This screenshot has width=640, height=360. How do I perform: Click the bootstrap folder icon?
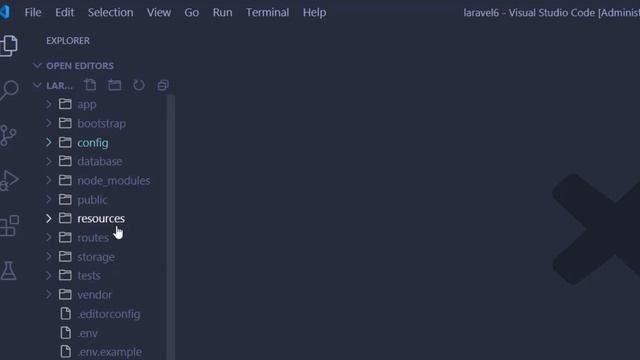coord(65,123)
